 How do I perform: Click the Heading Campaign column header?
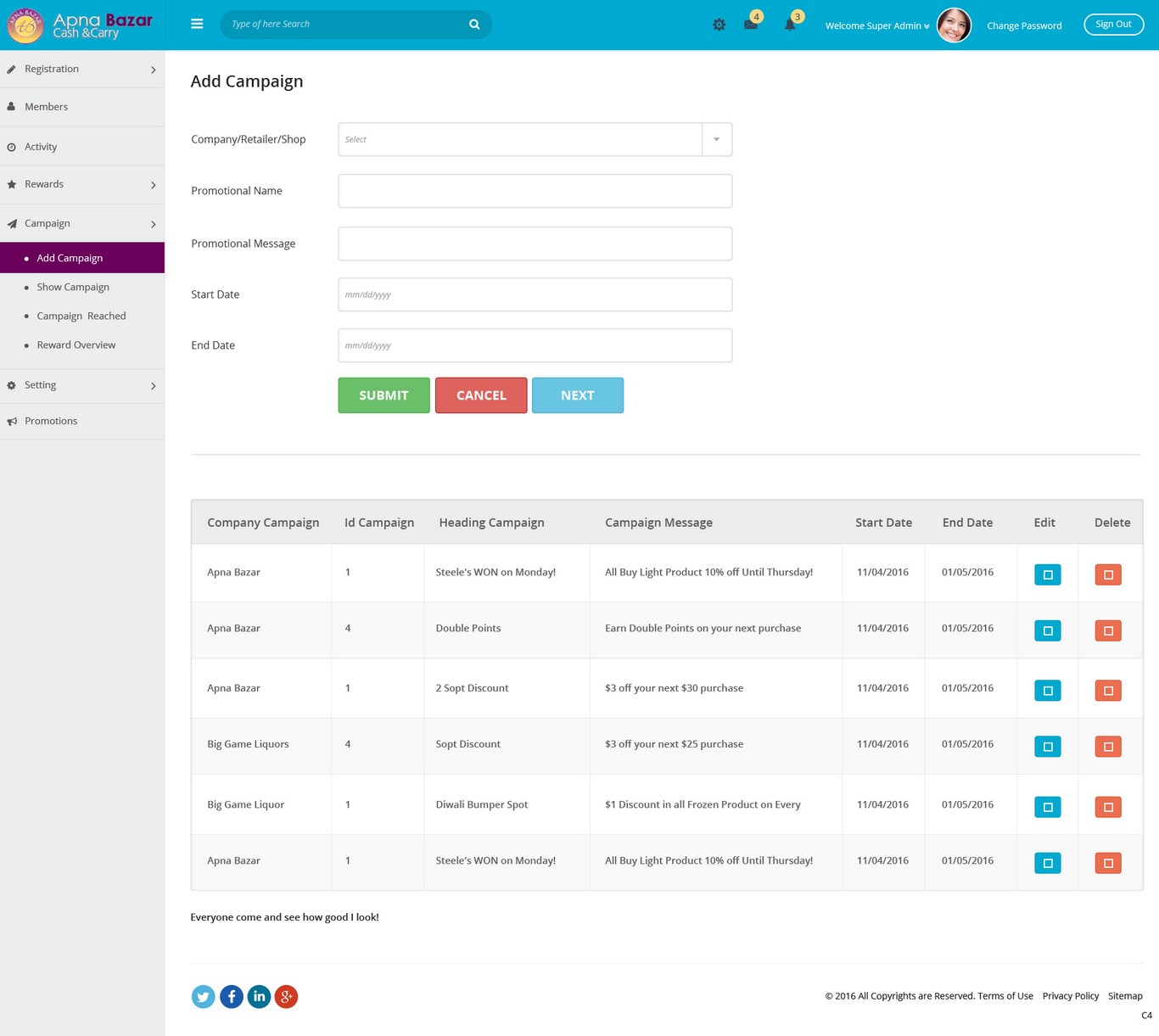tap(492, 523)
